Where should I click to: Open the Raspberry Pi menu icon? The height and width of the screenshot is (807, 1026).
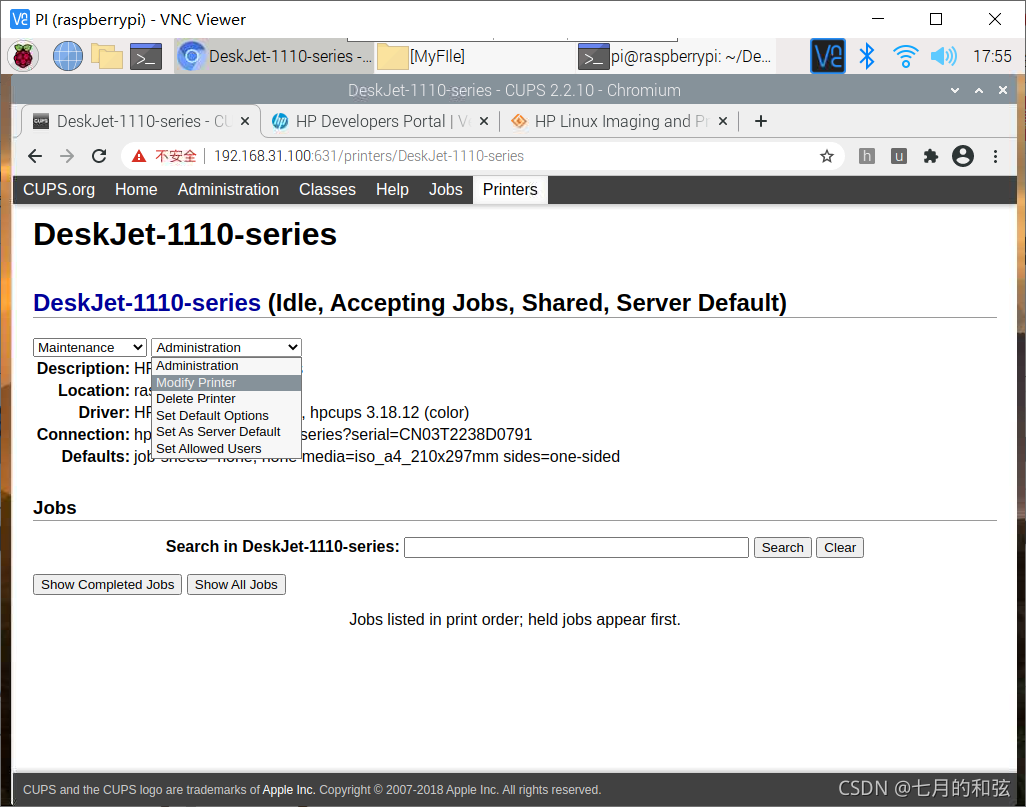click(23, 56)
